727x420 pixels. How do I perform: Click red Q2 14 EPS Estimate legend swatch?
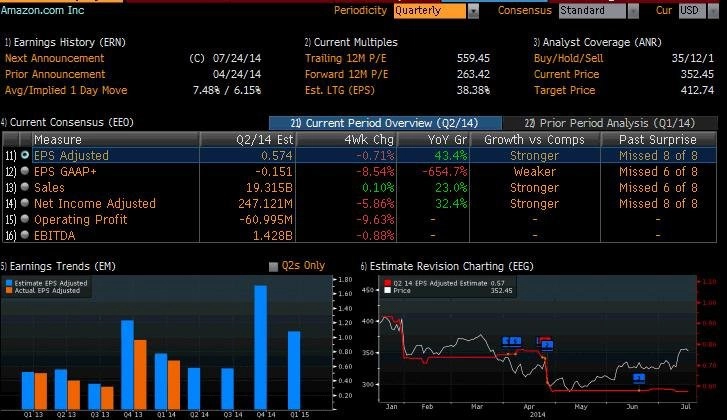pyautogui.click(x=388, y=283)
